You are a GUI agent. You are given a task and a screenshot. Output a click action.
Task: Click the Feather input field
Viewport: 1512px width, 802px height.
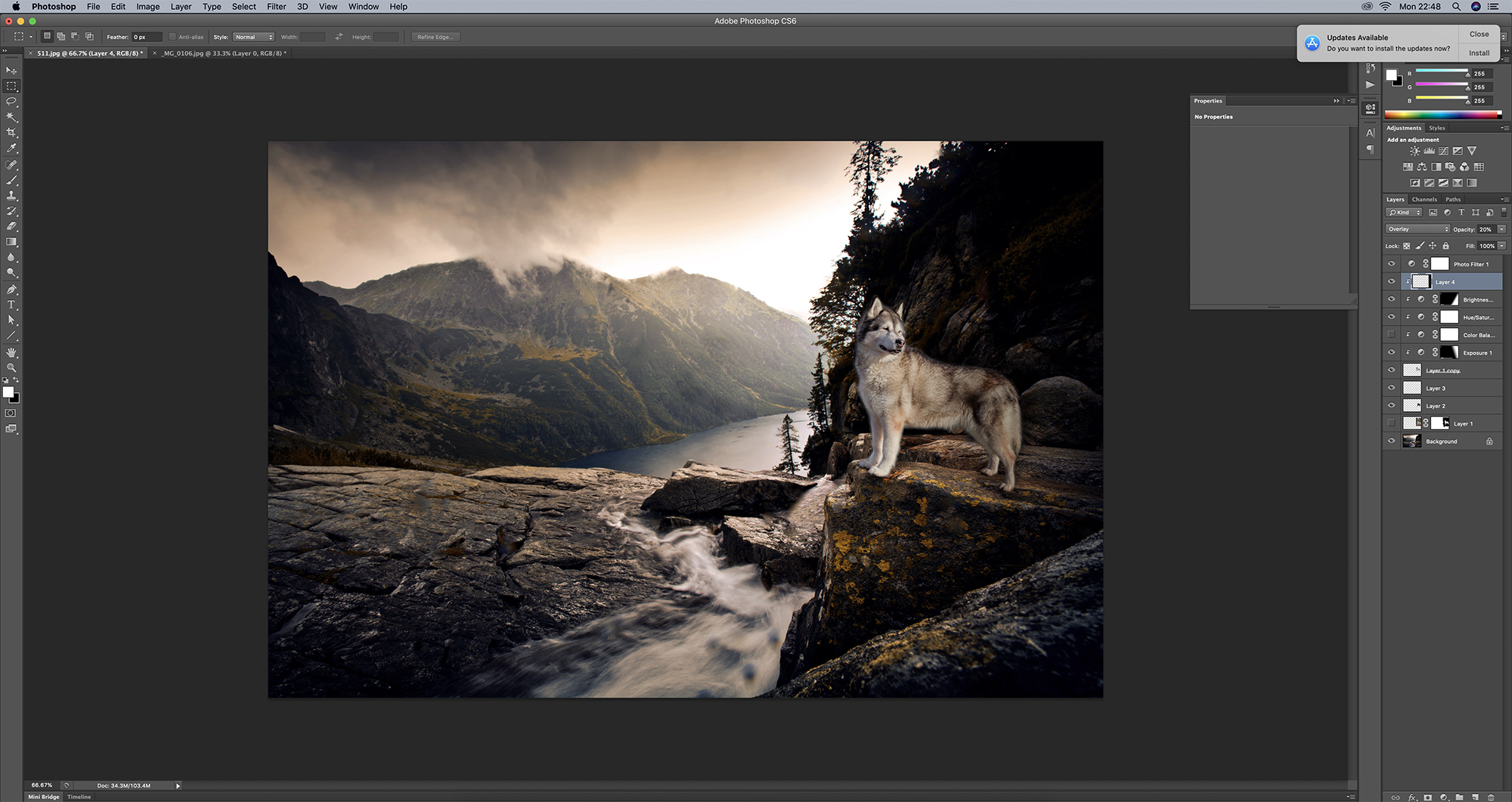[147, 37]
